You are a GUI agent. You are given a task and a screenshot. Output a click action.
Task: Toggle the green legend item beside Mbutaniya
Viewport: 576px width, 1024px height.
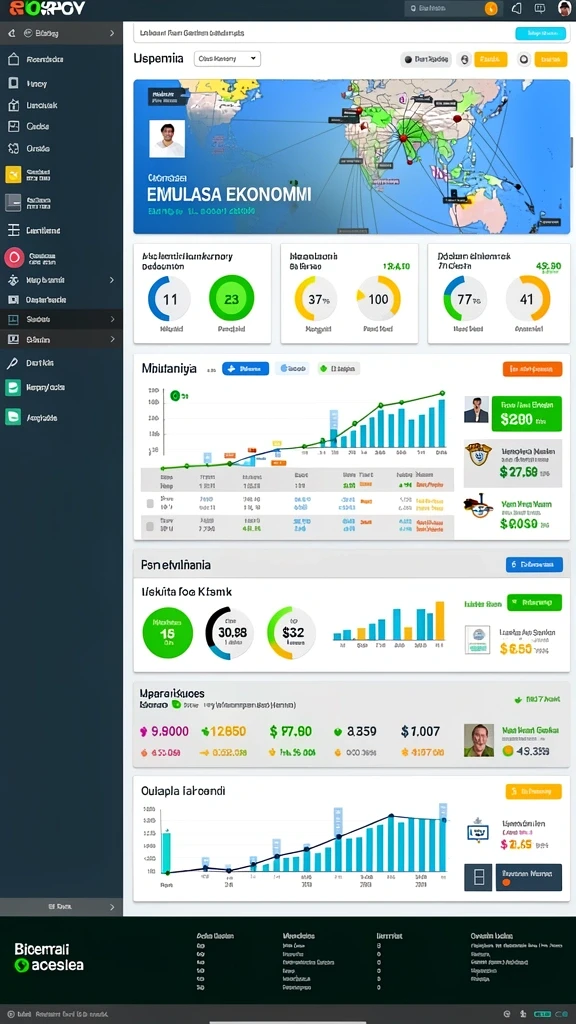338,369
